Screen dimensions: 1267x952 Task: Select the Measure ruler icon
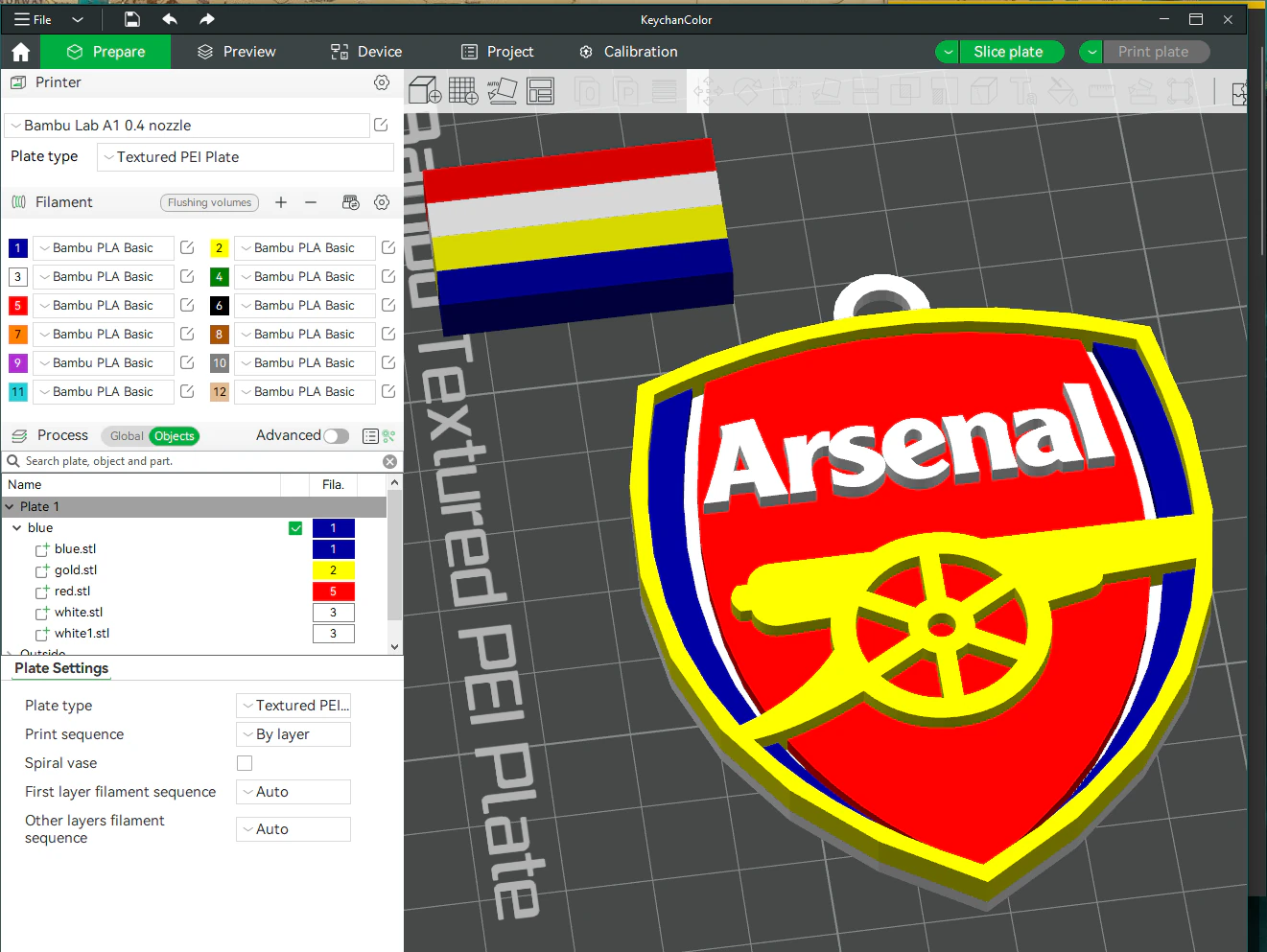point(1101,92)
